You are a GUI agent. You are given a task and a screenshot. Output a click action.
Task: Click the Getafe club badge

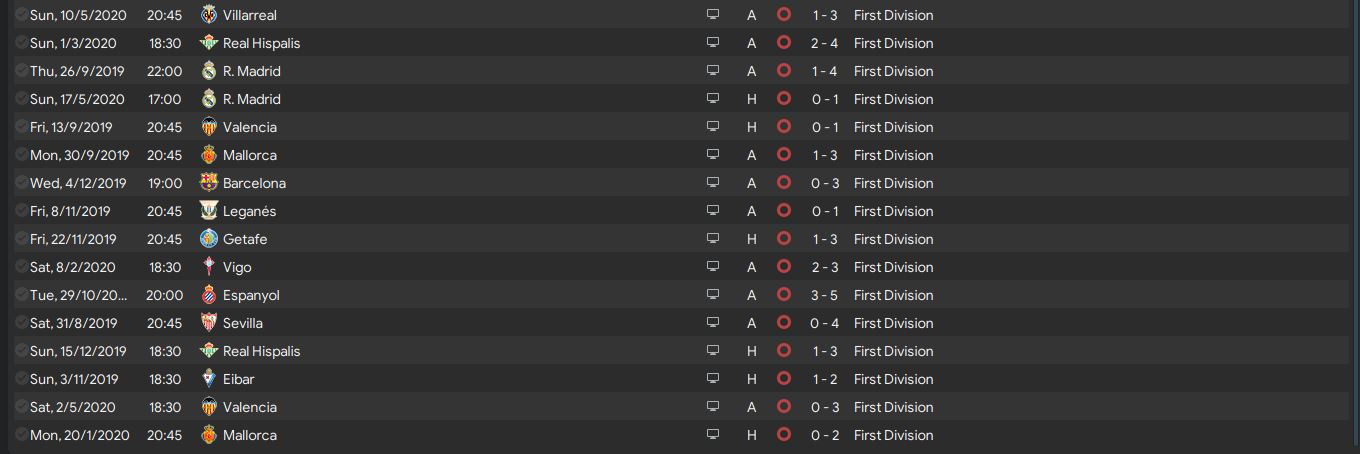pos(209,239)
